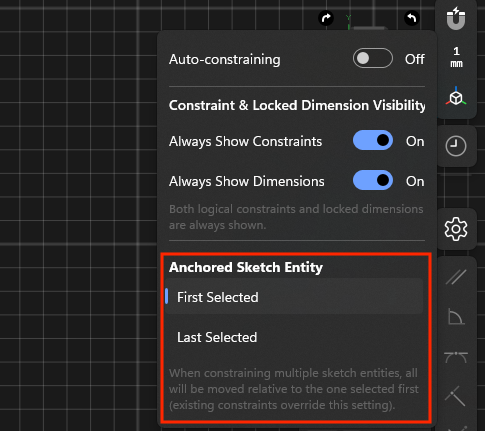Open the history clock icon
The height and width of the screenshot is (431, 485).
coord(456,146)
